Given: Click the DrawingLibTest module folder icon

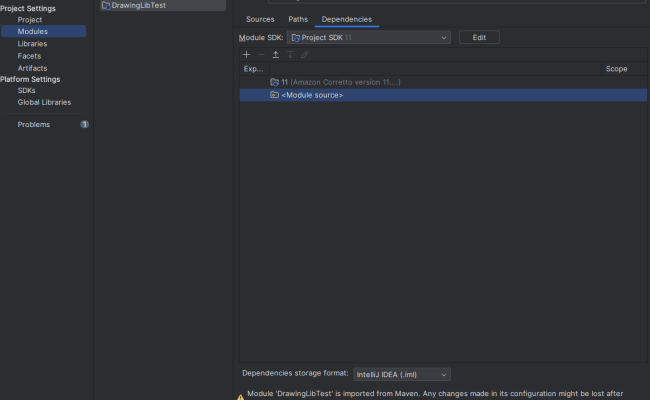Looking at the screenshot, I should tap(106, 5).
